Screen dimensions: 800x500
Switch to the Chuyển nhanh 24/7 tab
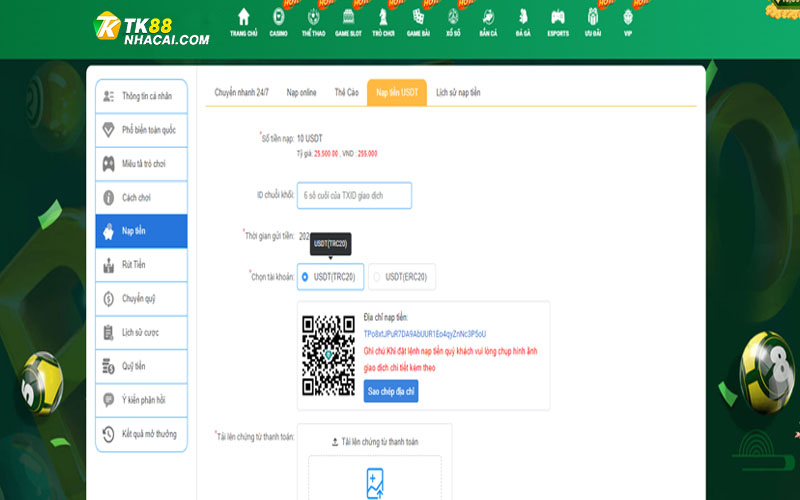click(x=241, y=92)
